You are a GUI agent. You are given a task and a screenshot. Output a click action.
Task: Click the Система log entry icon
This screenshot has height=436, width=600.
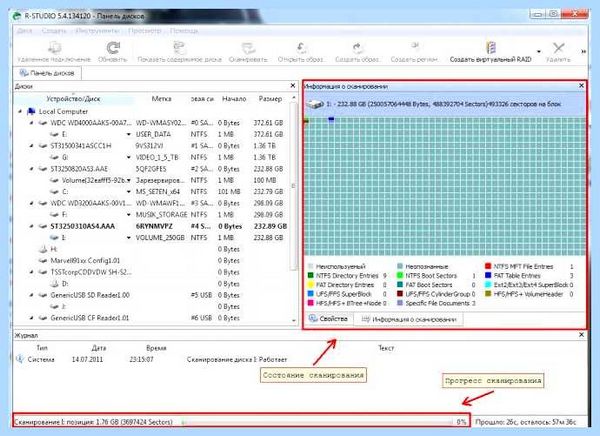pyautogui.click(x=20, y=359)
